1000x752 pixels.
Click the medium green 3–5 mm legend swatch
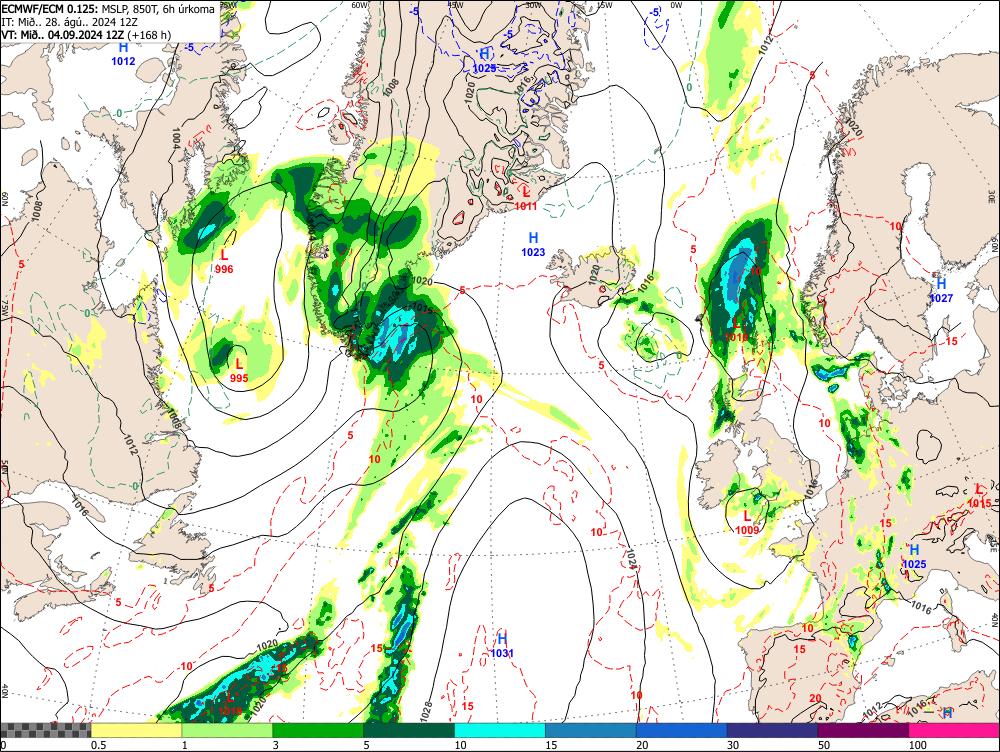318,730
